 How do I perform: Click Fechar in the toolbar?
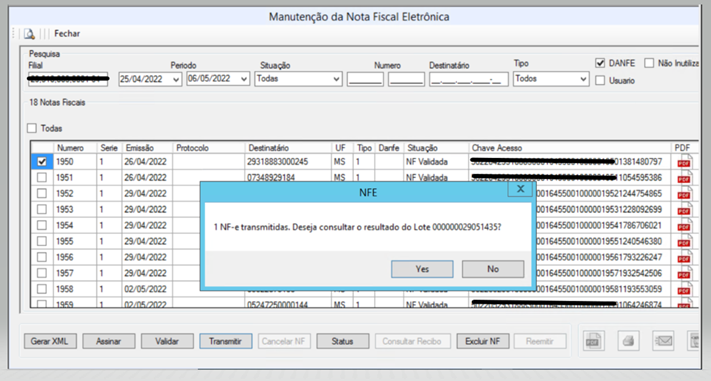(67, 34)
